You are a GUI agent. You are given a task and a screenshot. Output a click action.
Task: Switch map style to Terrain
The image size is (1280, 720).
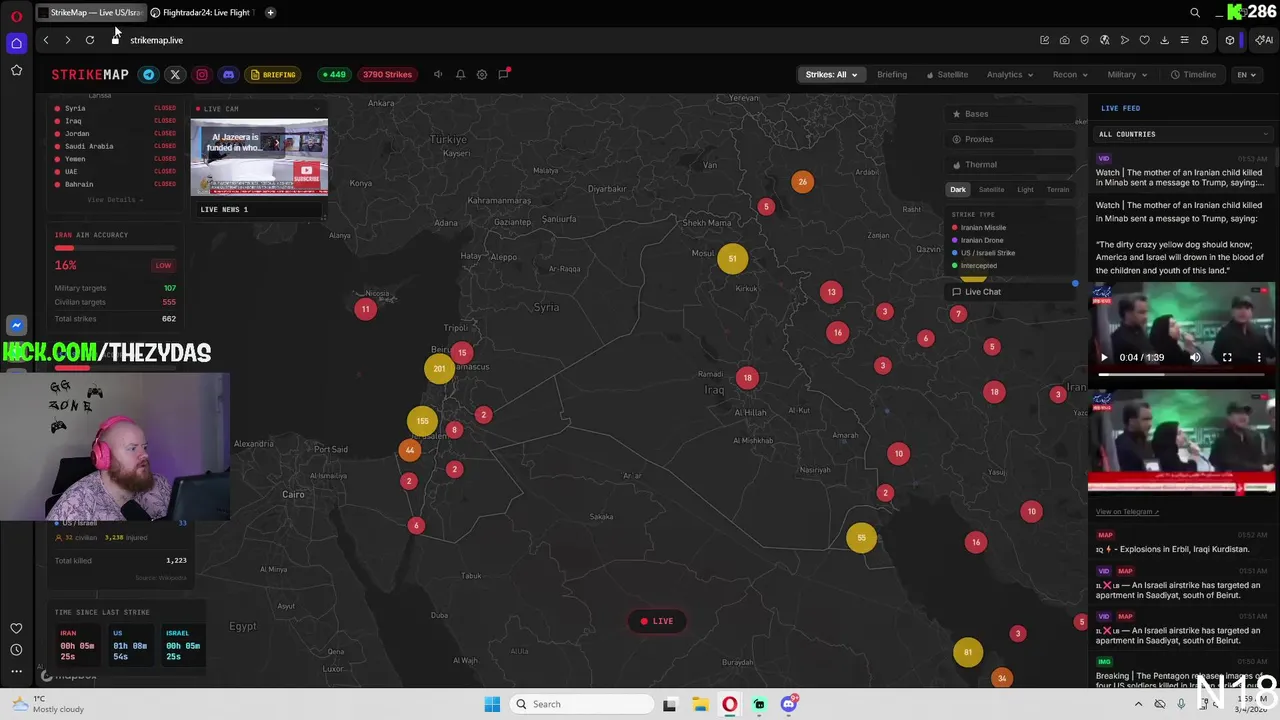click(1057, 189)
